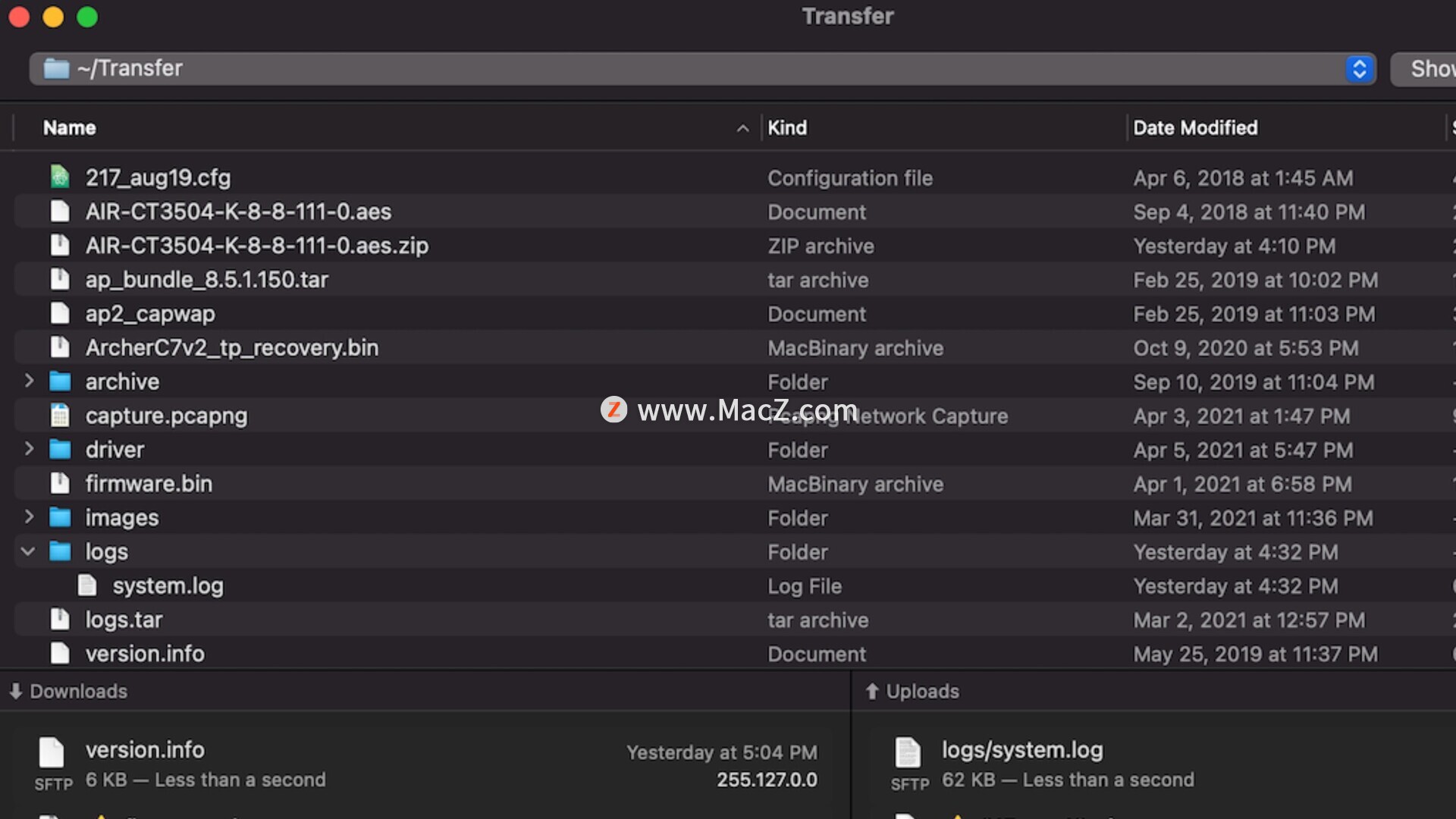Screen dimensions: 1456x819
Task: Click the Show button
Action: [1424, 69]
